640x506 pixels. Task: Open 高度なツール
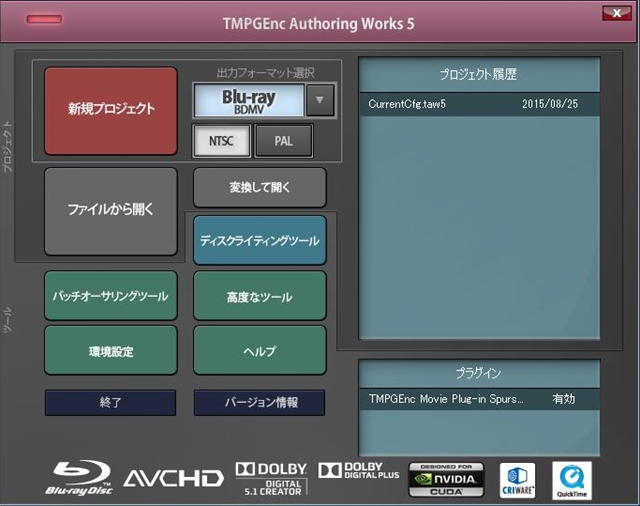[x=260, y=295]
